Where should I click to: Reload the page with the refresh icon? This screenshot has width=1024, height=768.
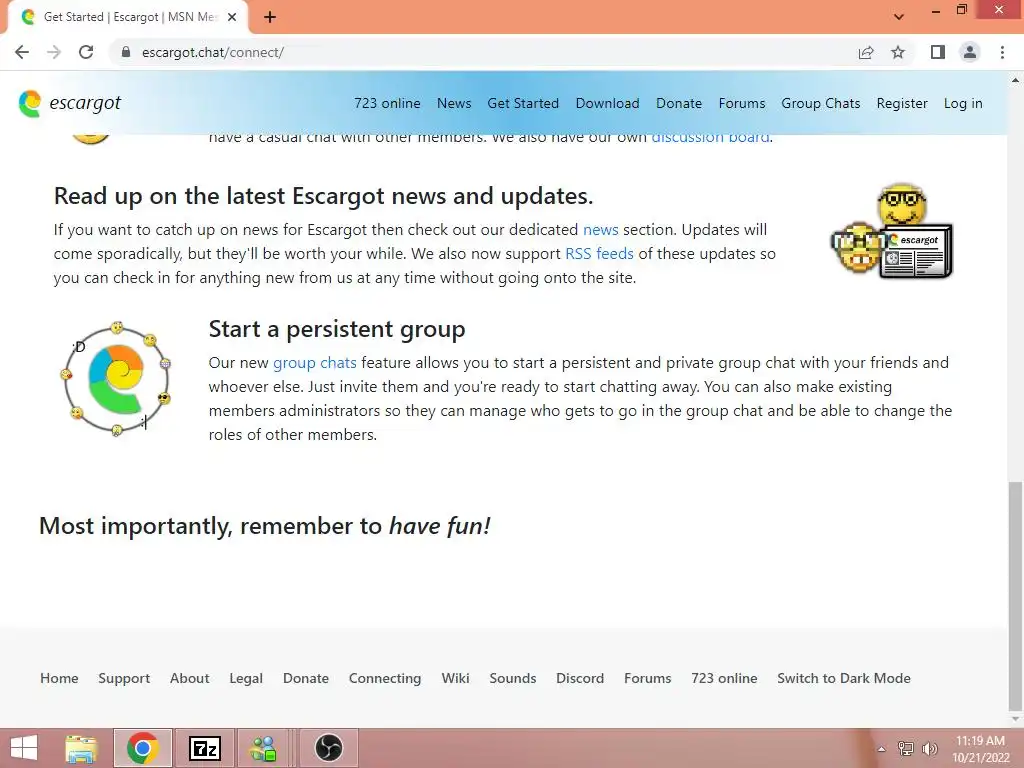(x=86, y=52)
